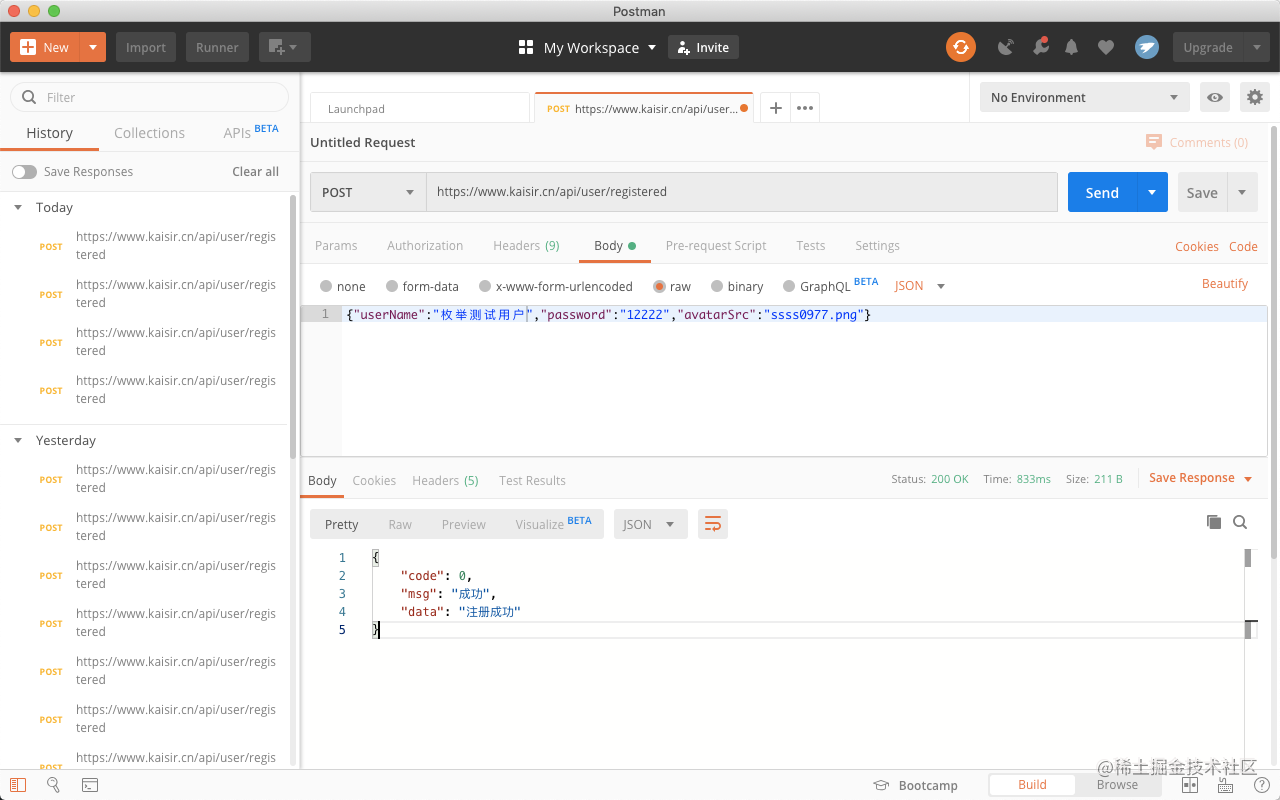1280x800 pixels.
Task: Open the request body JSON type dropdown
Action: tap(920, 286)
